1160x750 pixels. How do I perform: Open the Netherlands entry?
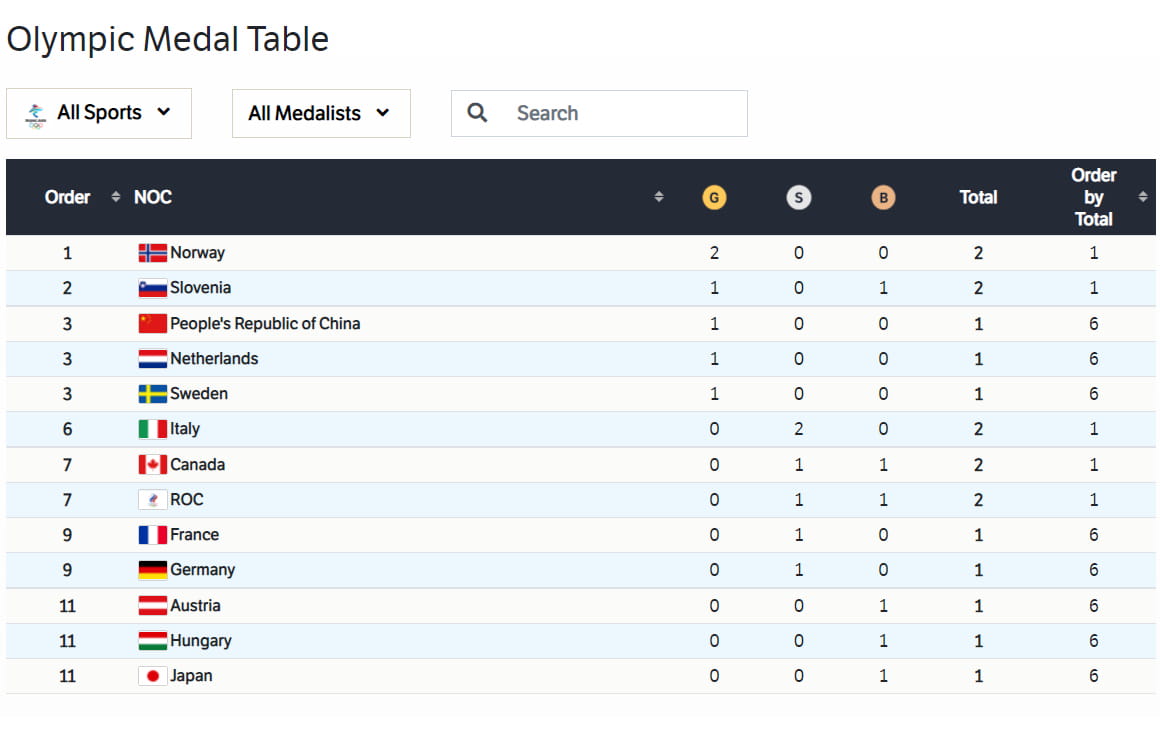214,358
